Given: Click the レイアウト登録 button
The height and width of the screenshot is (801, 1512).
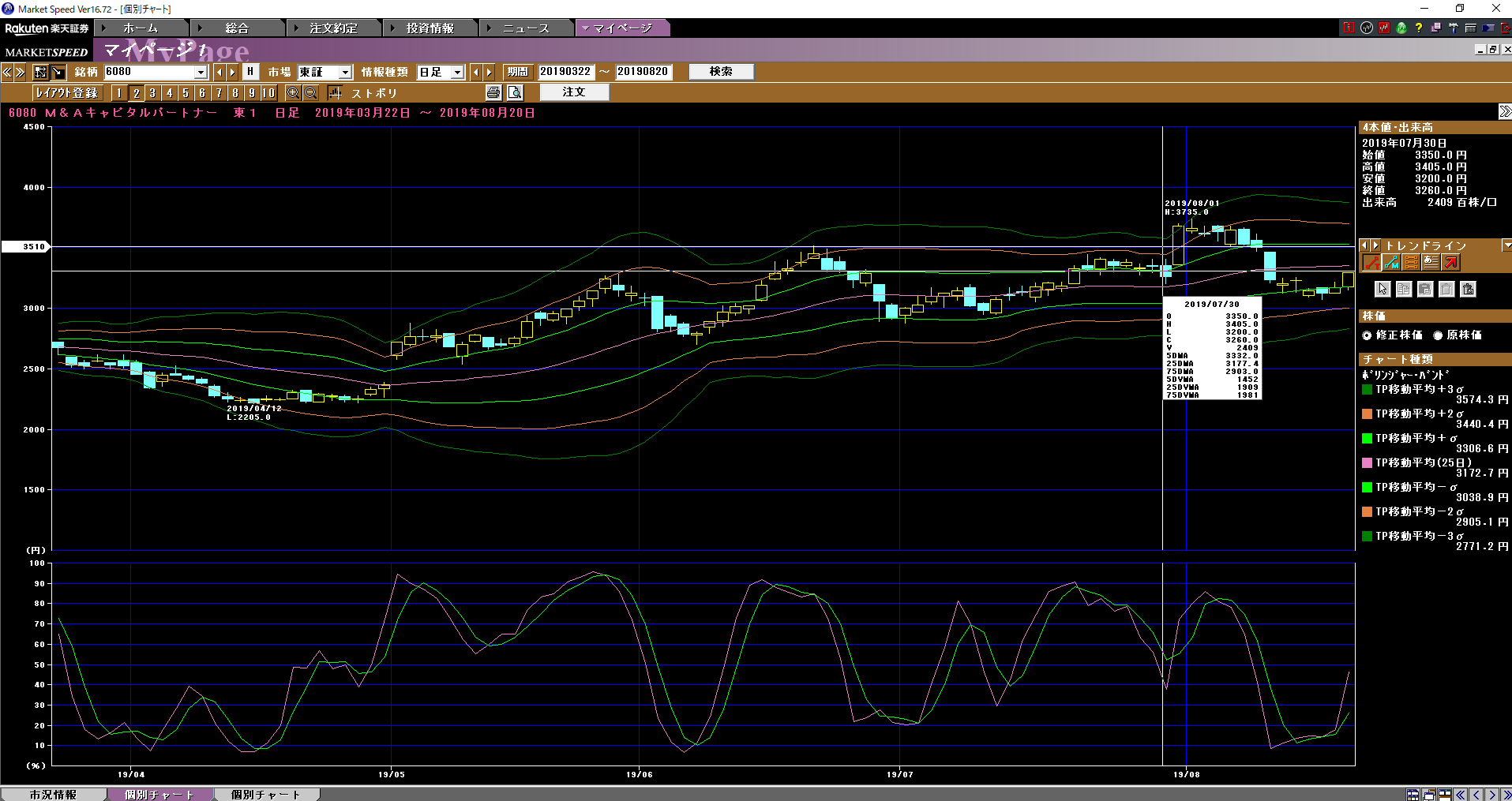Looking at the screenshot, I should (x=66, y=92).
